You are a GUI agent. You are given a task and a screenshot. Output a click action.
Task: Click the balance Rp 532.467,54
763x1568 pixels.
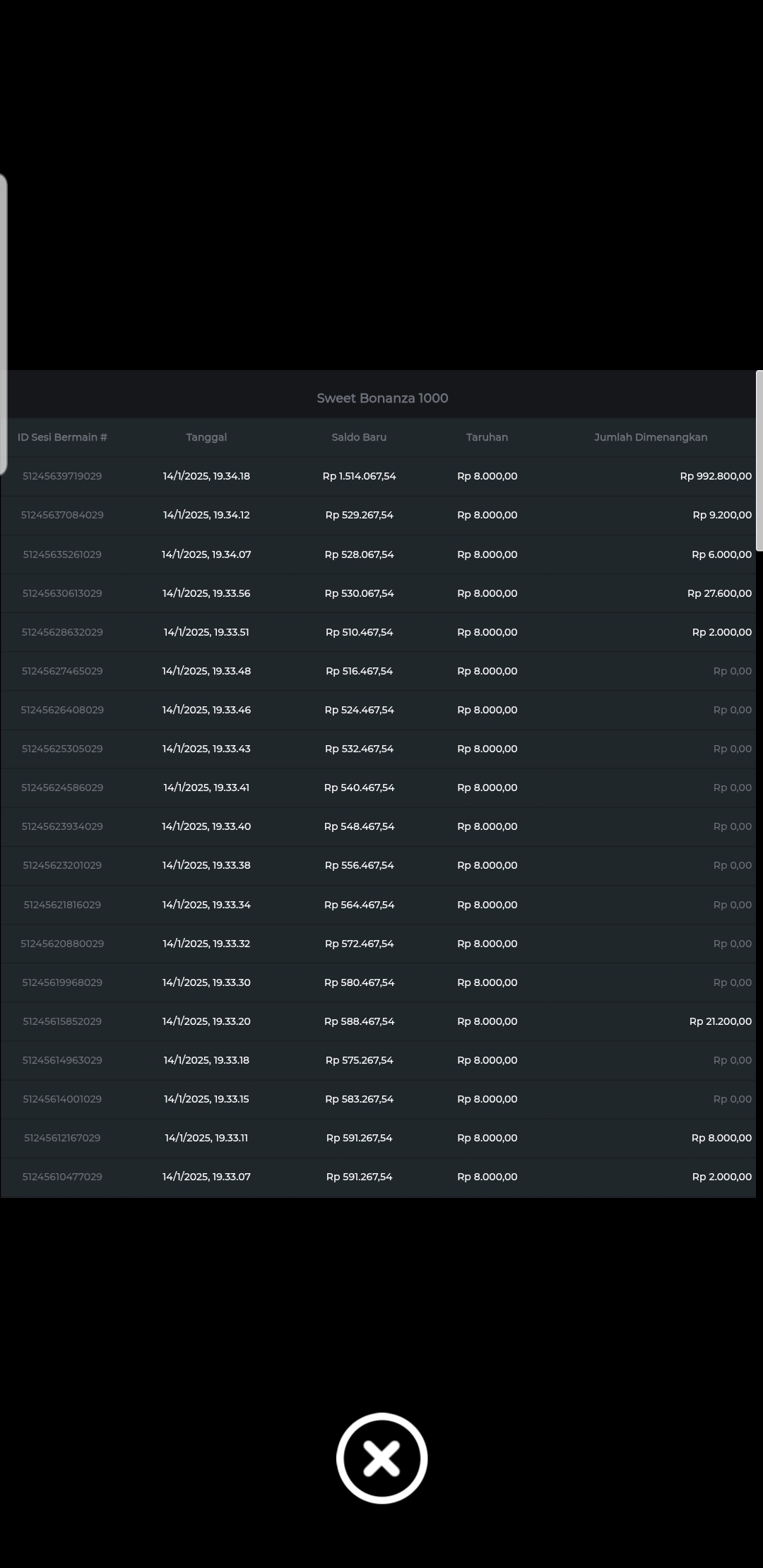(359, 749)
